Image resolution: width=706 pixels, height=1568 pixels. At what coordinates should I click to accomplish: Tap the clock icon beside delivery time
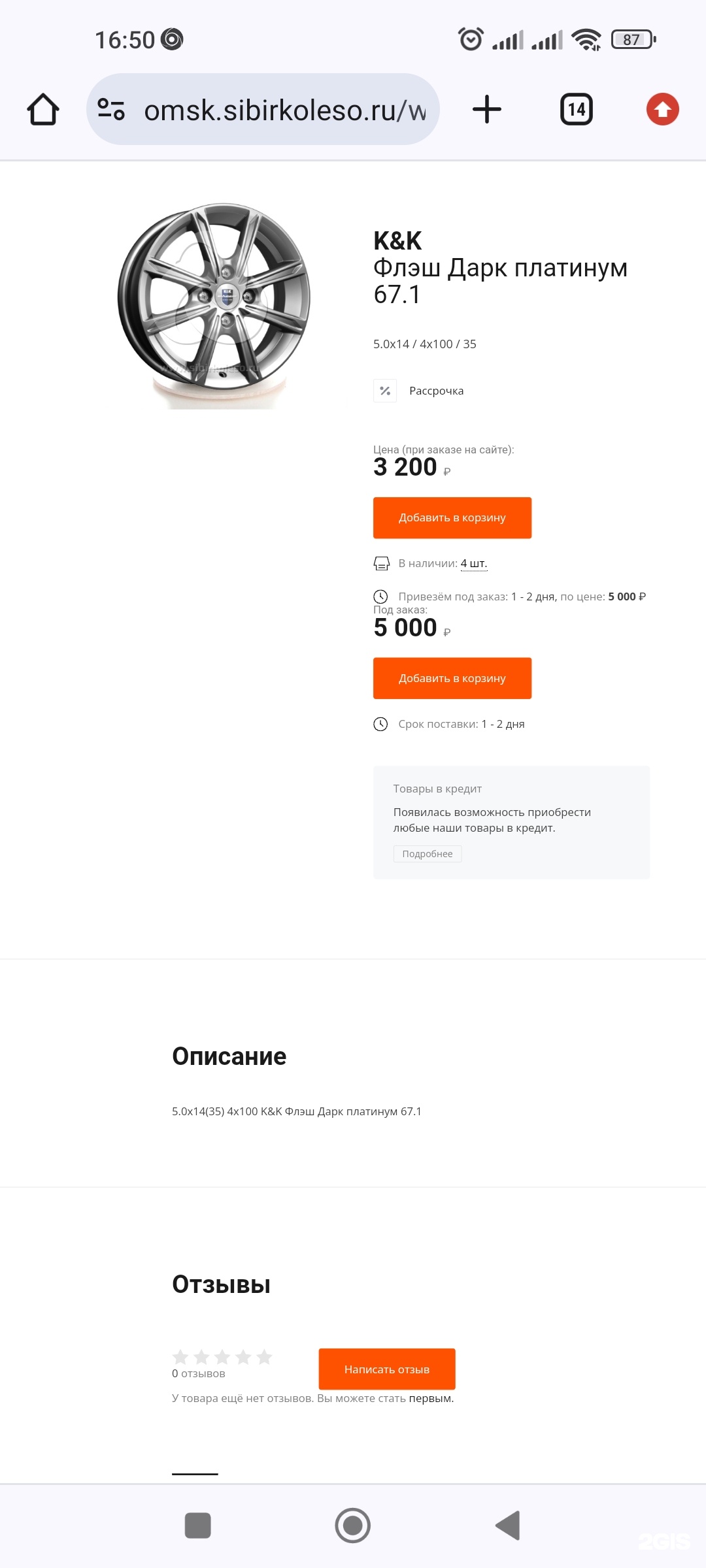[380, 724]
